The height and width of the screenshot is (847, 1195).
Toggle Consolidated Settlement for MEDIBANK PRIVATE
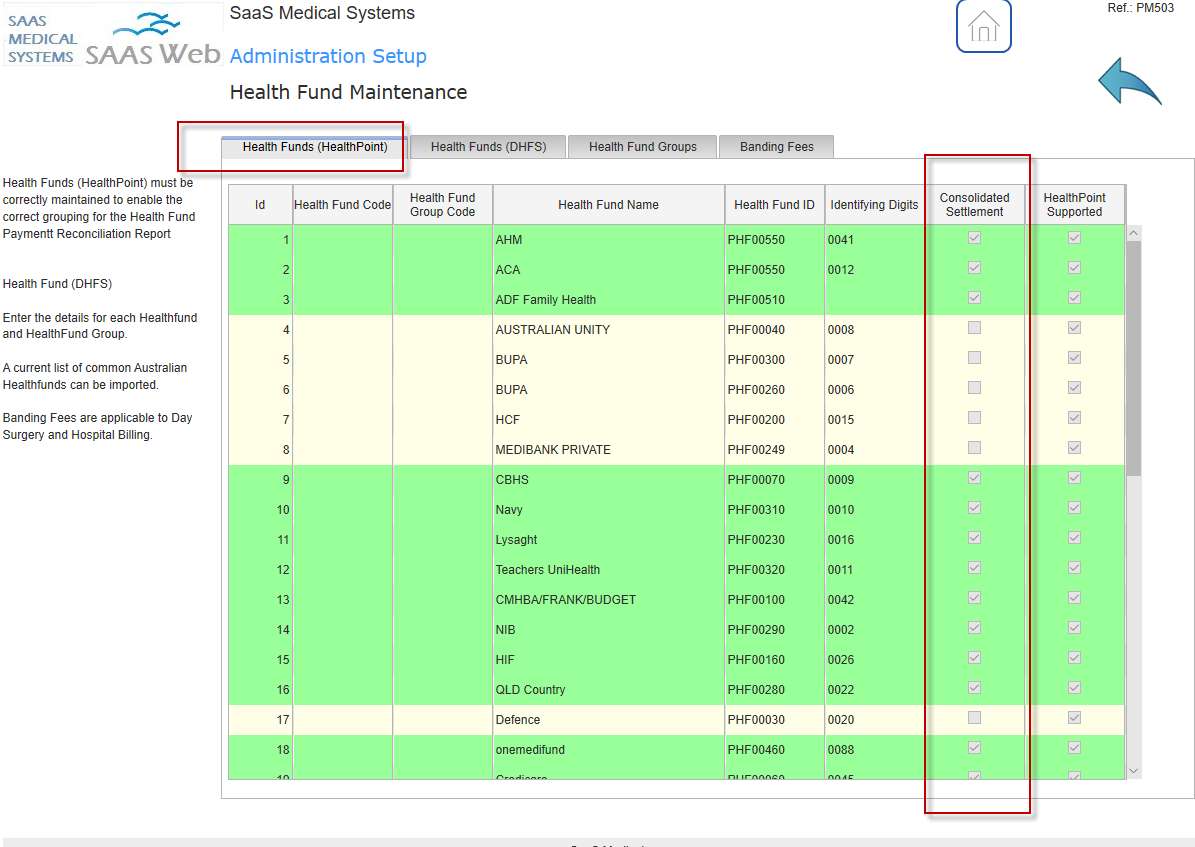coord(974,448)
